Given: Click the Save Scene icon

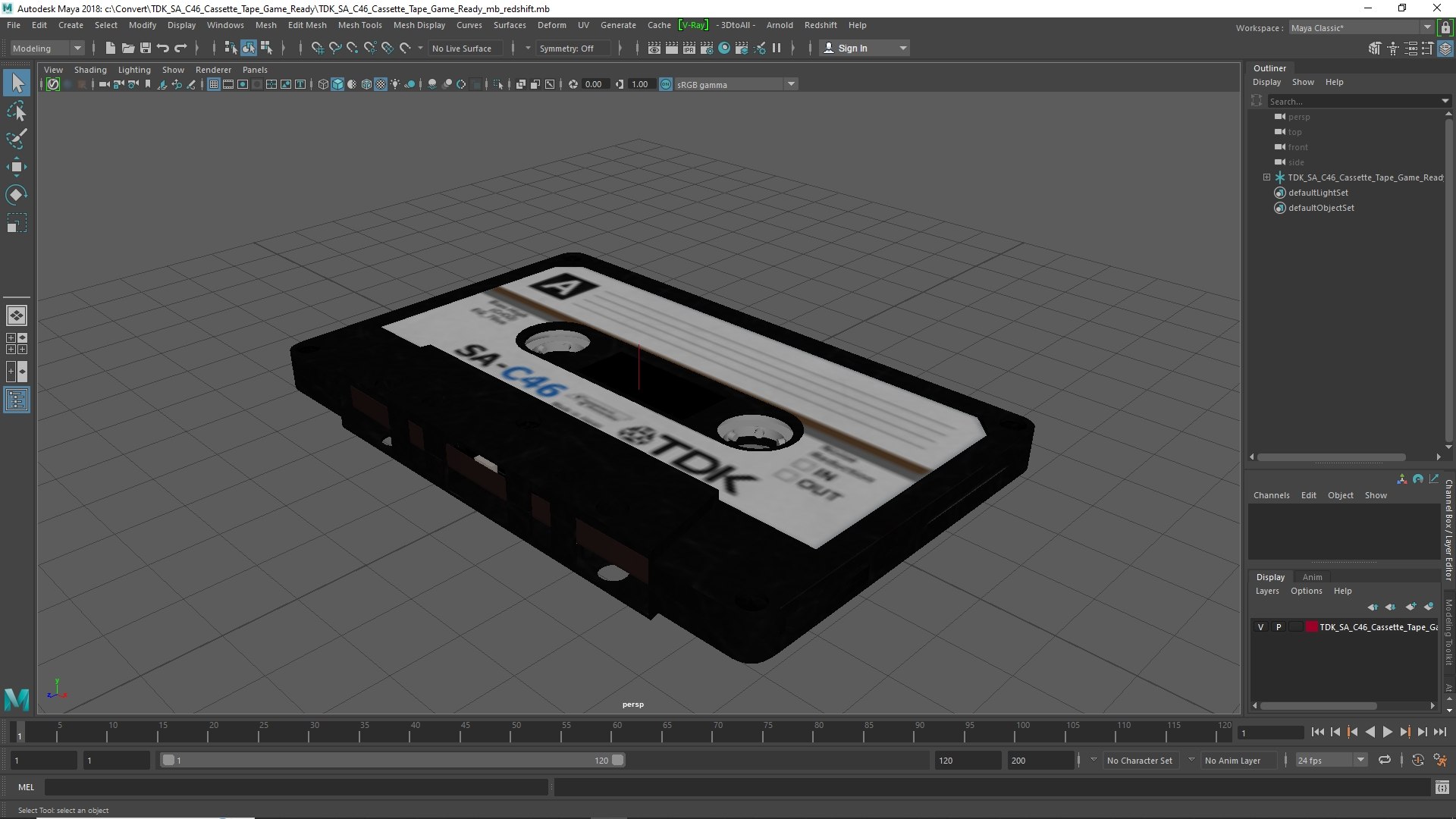Looking at the screenshot, I should coord(145,48).
